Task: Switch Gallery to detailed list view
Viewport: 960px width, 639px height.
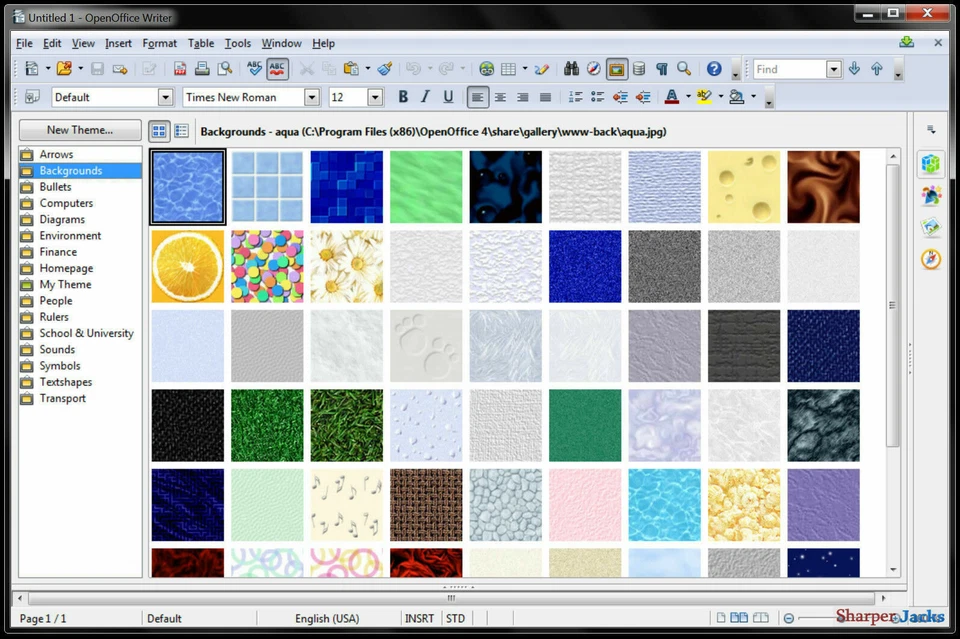Action: [181, 131]
